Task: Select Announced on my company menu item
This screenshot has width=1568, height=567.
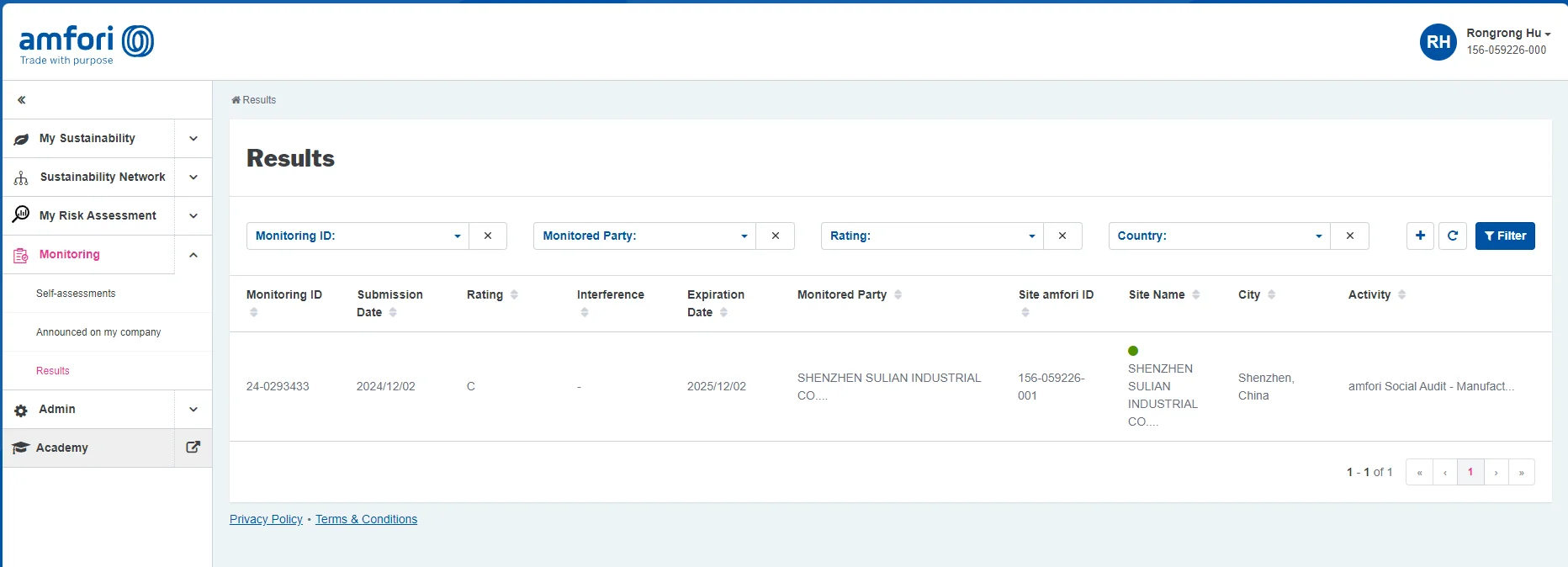Action: point(98,332)
